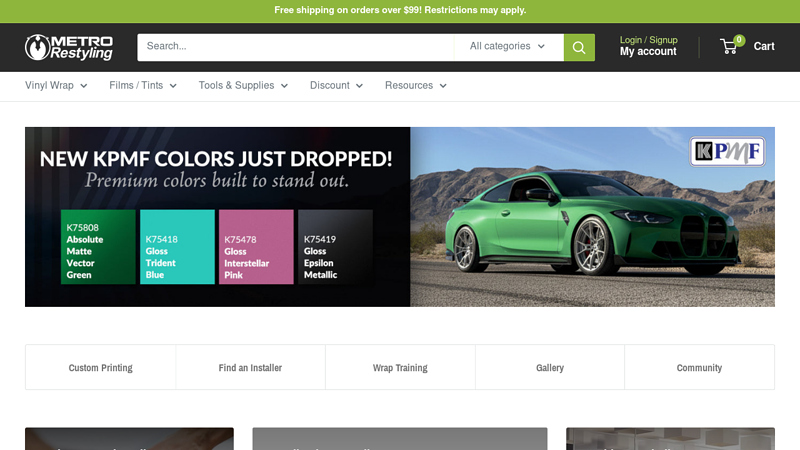Expand the Vinyl Wrap menu
Viewport: 800px width, 450px height.
pyautogui.click(x=56, y=86)
